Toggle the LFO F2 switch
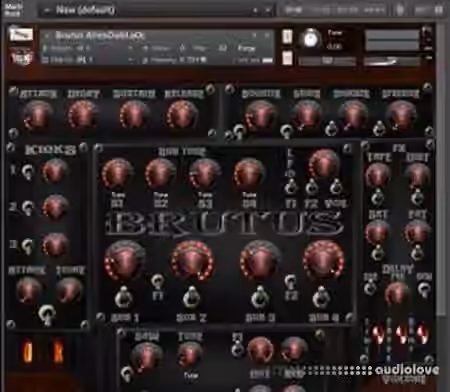 311,187
